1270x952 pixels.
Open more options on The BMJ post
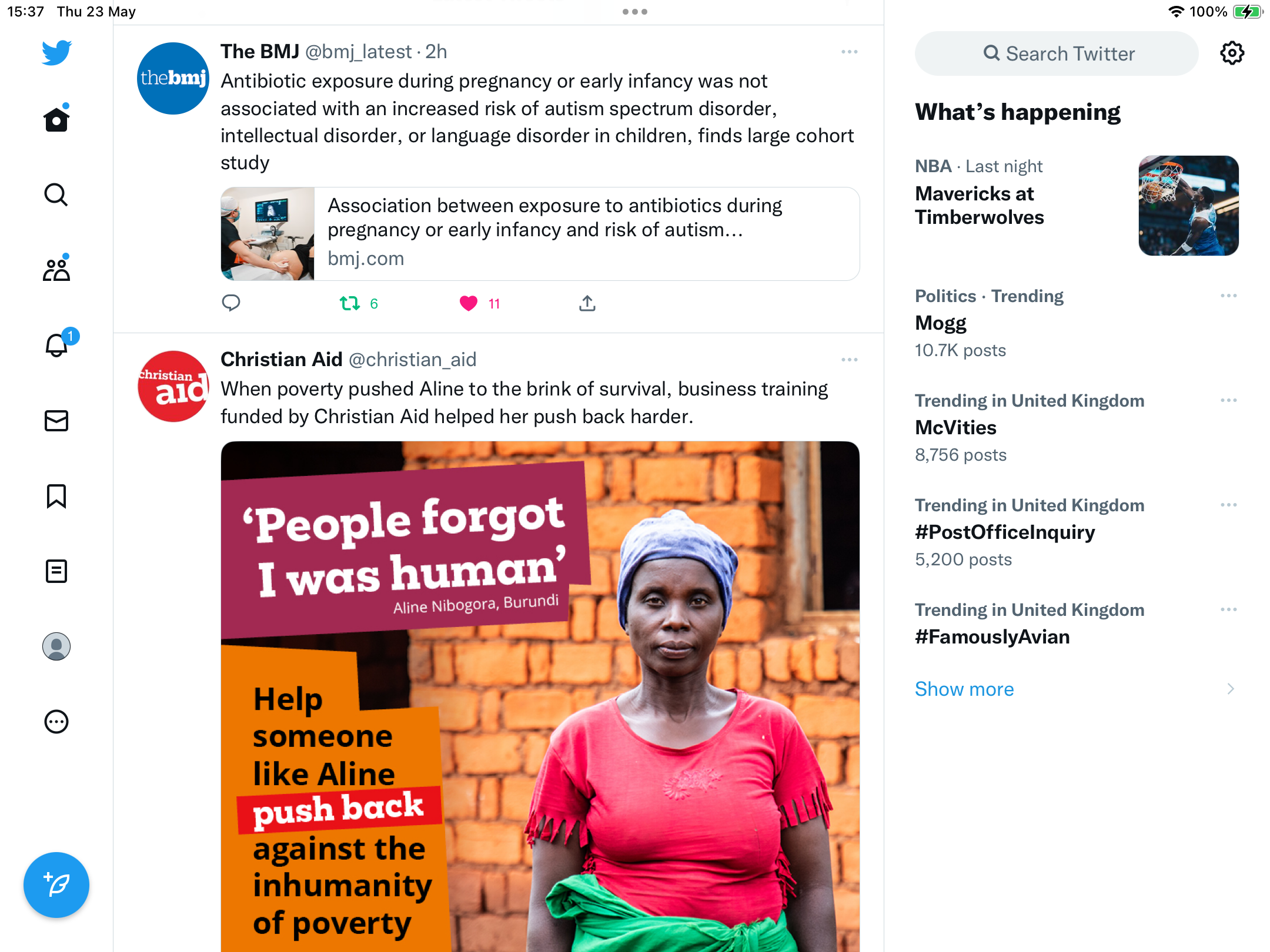point(849,52)
